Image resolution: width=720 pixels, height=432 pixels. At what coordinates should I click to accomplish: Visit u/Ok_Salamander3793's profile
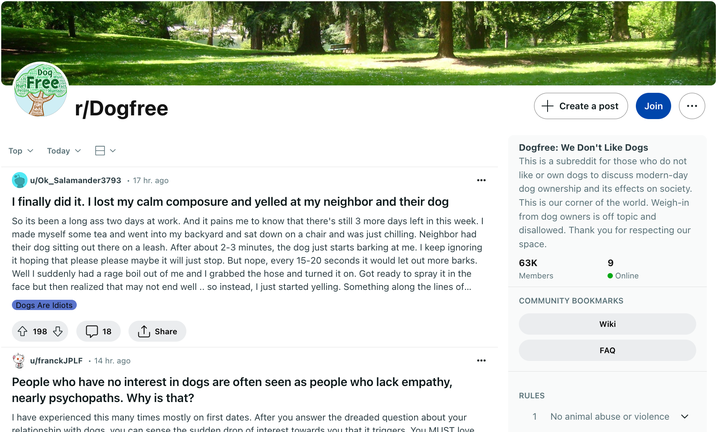tap(75, 181)
